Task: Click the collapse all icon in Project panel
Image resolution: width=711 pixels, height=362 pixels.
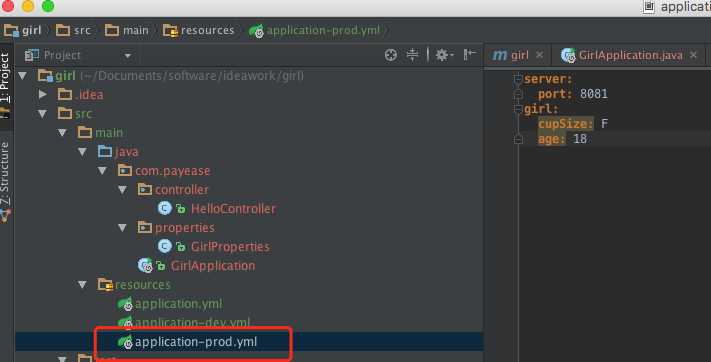Action: [412, 55]
